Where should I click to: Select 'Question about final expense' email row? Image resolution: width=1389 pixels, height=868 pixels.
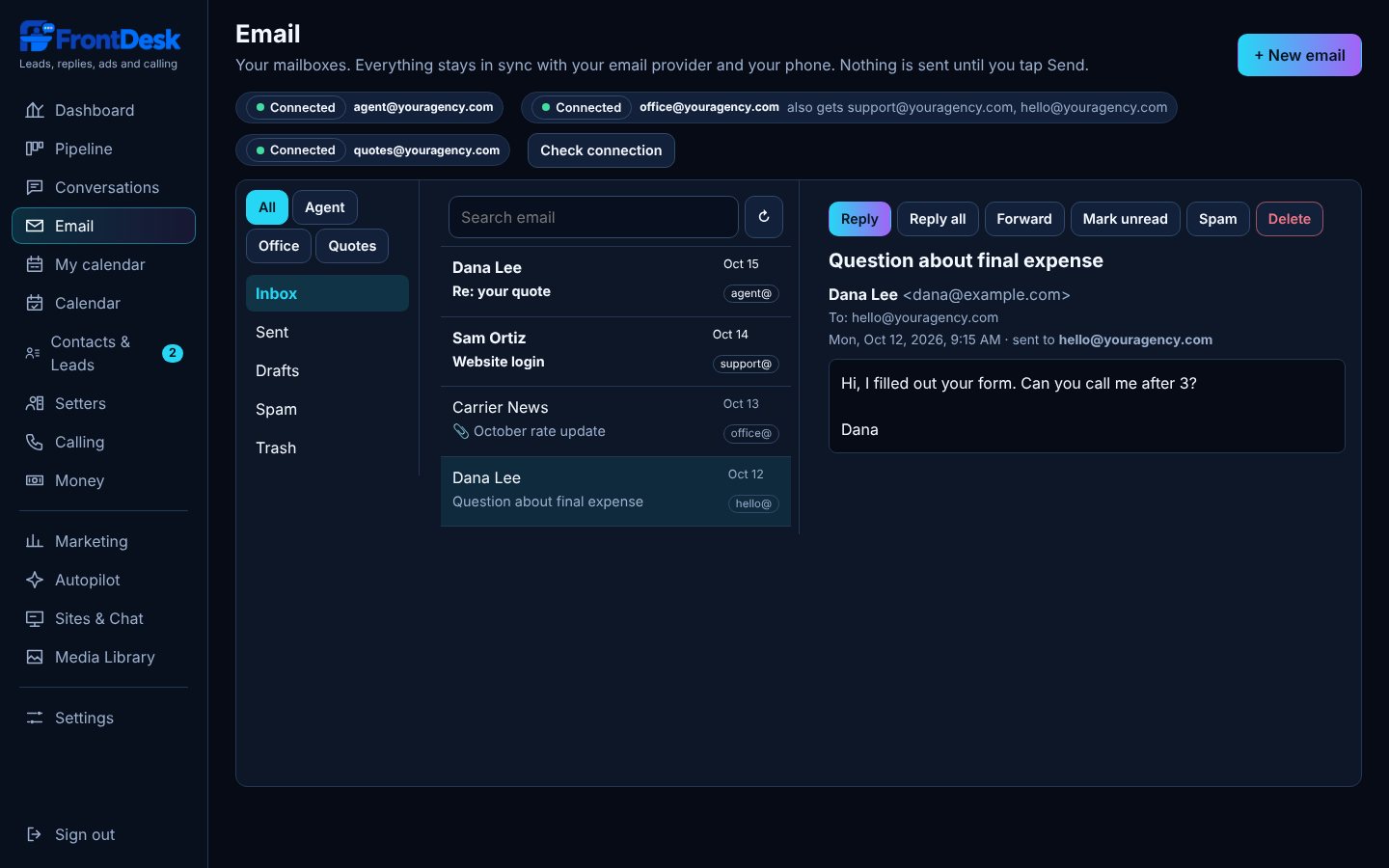tap(615, 491)
